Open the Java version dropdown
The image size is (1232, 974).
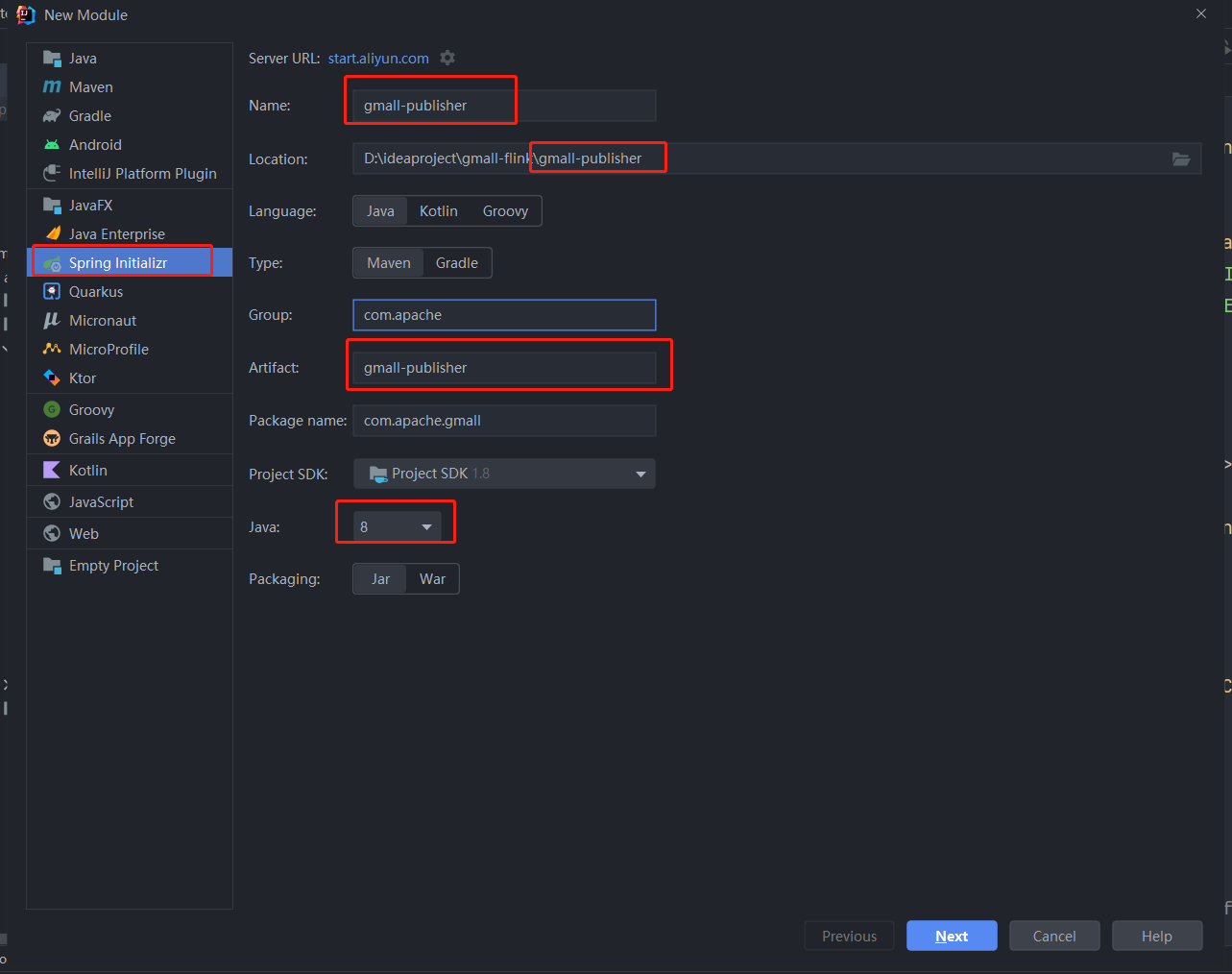click(x=398, y=526)
